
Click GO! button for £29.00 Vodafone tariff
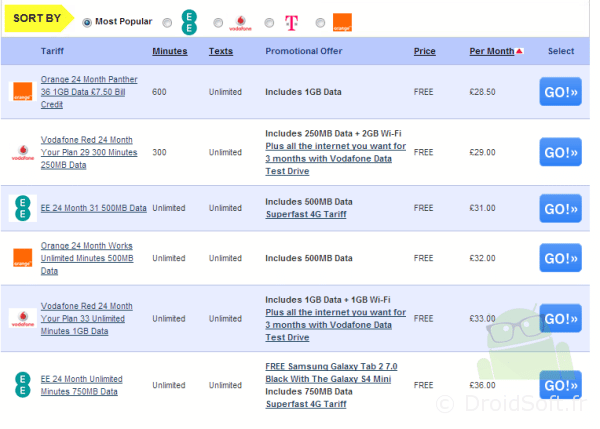tap(561, 152)
